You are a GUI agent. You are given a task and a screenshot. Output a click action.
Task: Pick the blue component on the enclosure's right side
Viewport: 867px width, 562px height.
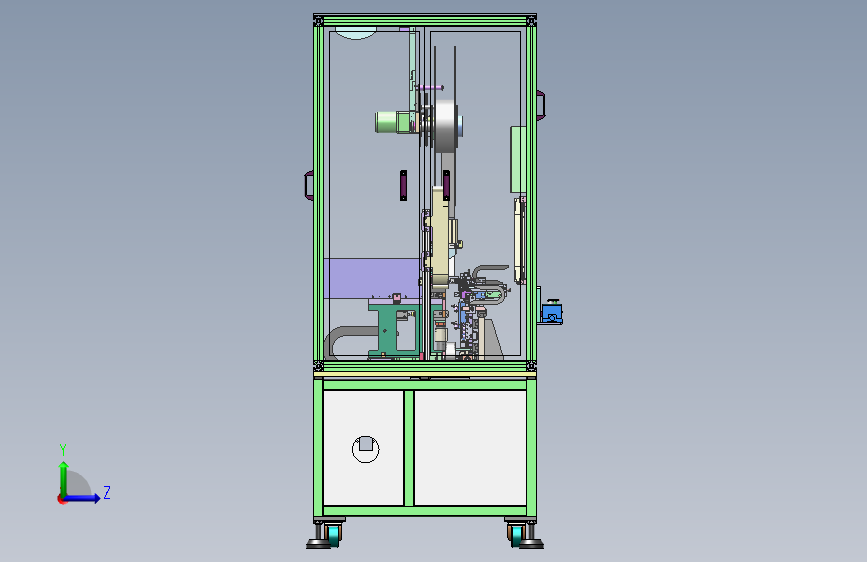tap(551, 312)
